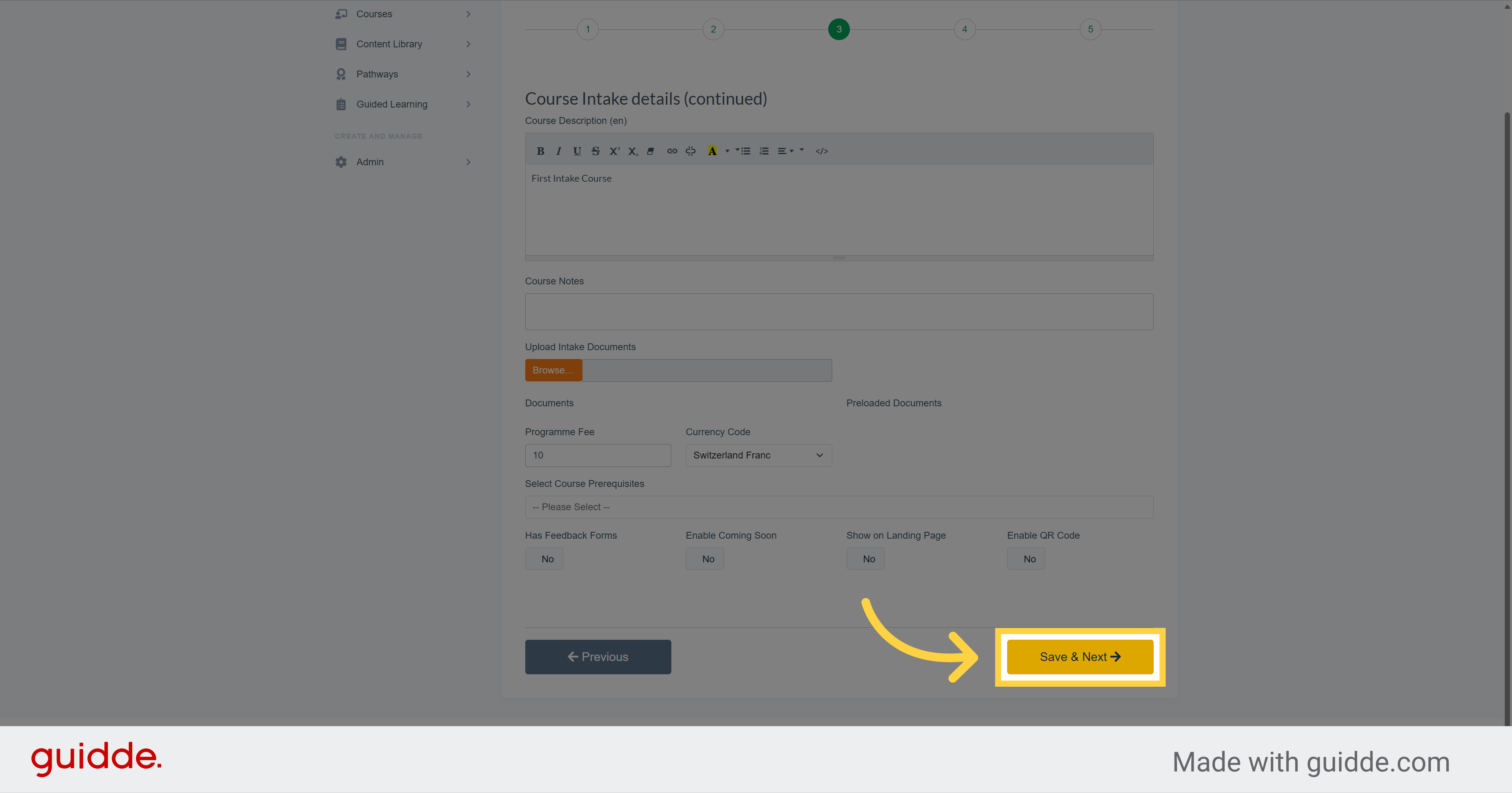Apply subscript formatting in editor toolbar
The width and height of the screenshot is (1512, 793).
pos(633,151)
